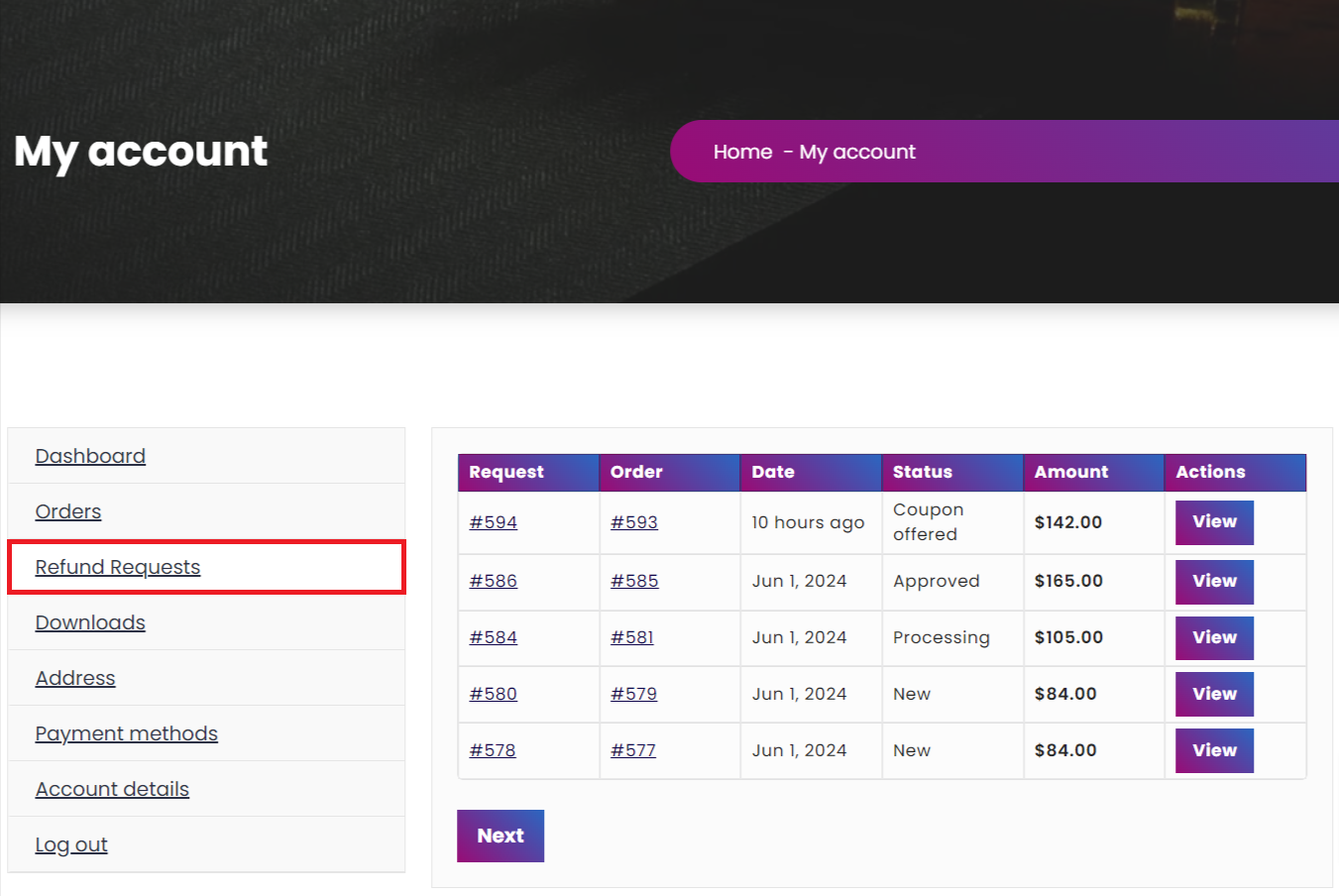Log out of the account
1339x896 pixels.
pyautogui.click(x=70, y=844)
